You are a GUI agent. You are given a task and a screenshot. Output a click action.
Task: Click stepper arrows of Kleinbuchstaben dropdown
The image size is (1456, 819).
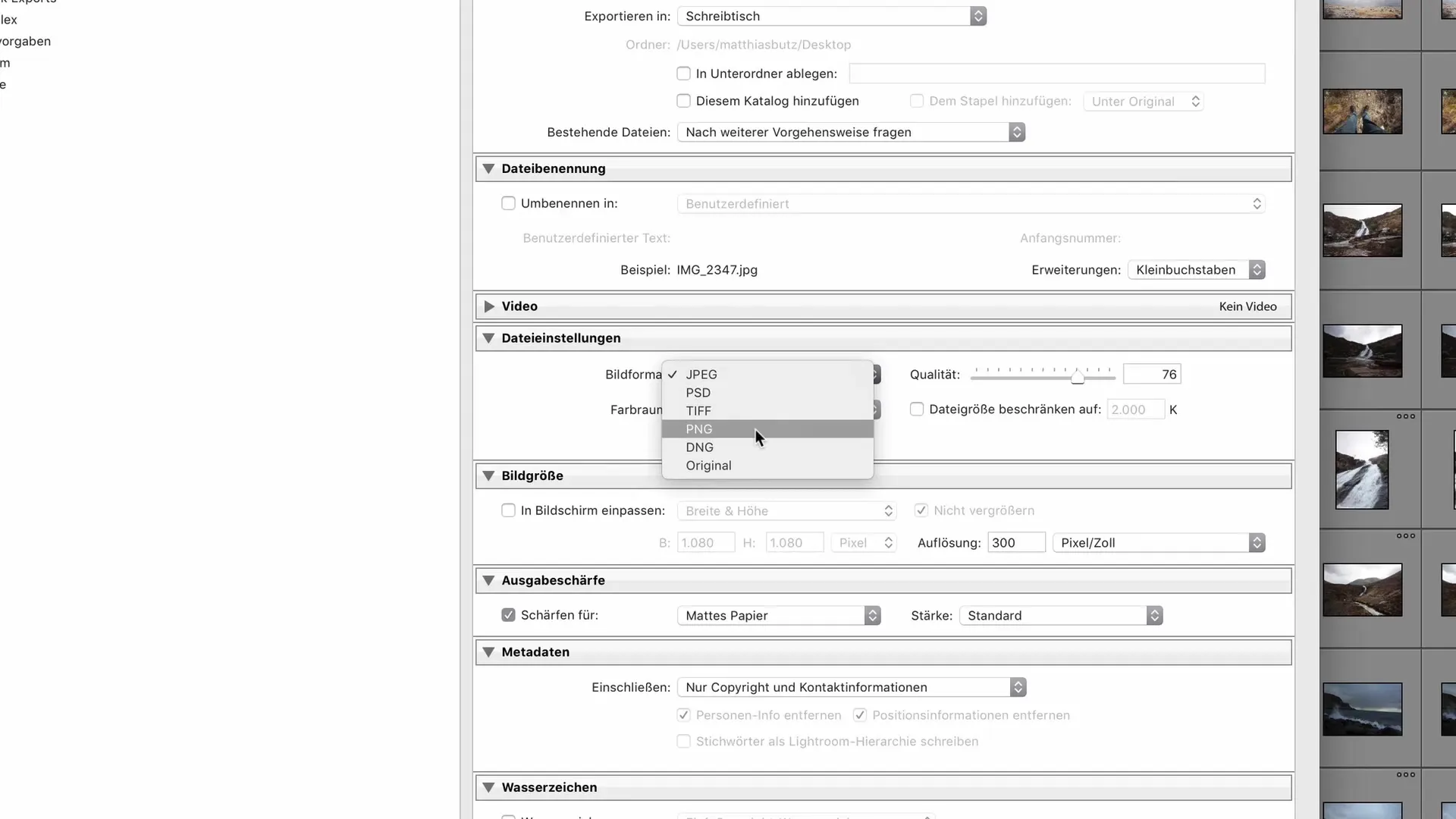click(x=1257, y=270)
